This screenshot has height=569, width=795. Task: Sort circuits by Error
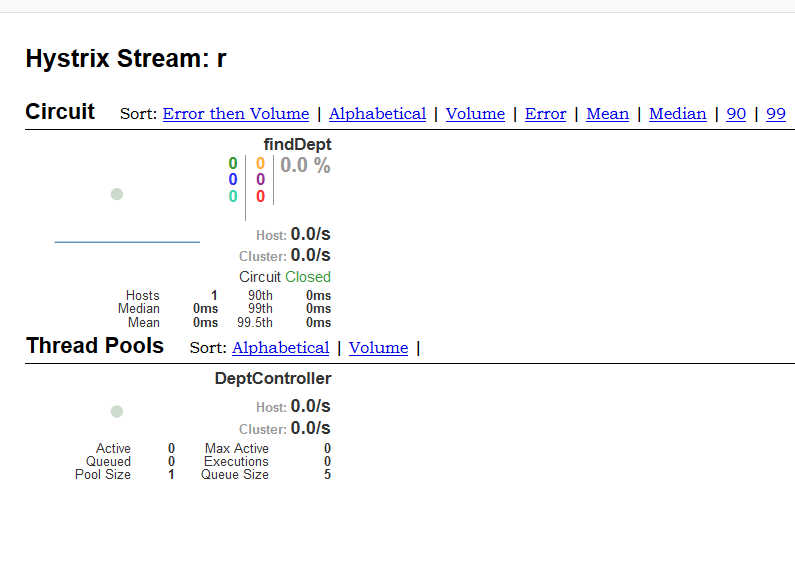546,114
